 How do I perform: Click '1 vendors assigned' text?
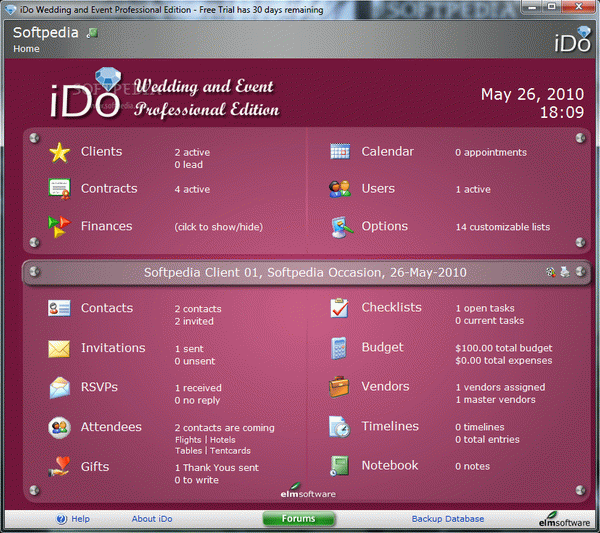pos(500,387)
